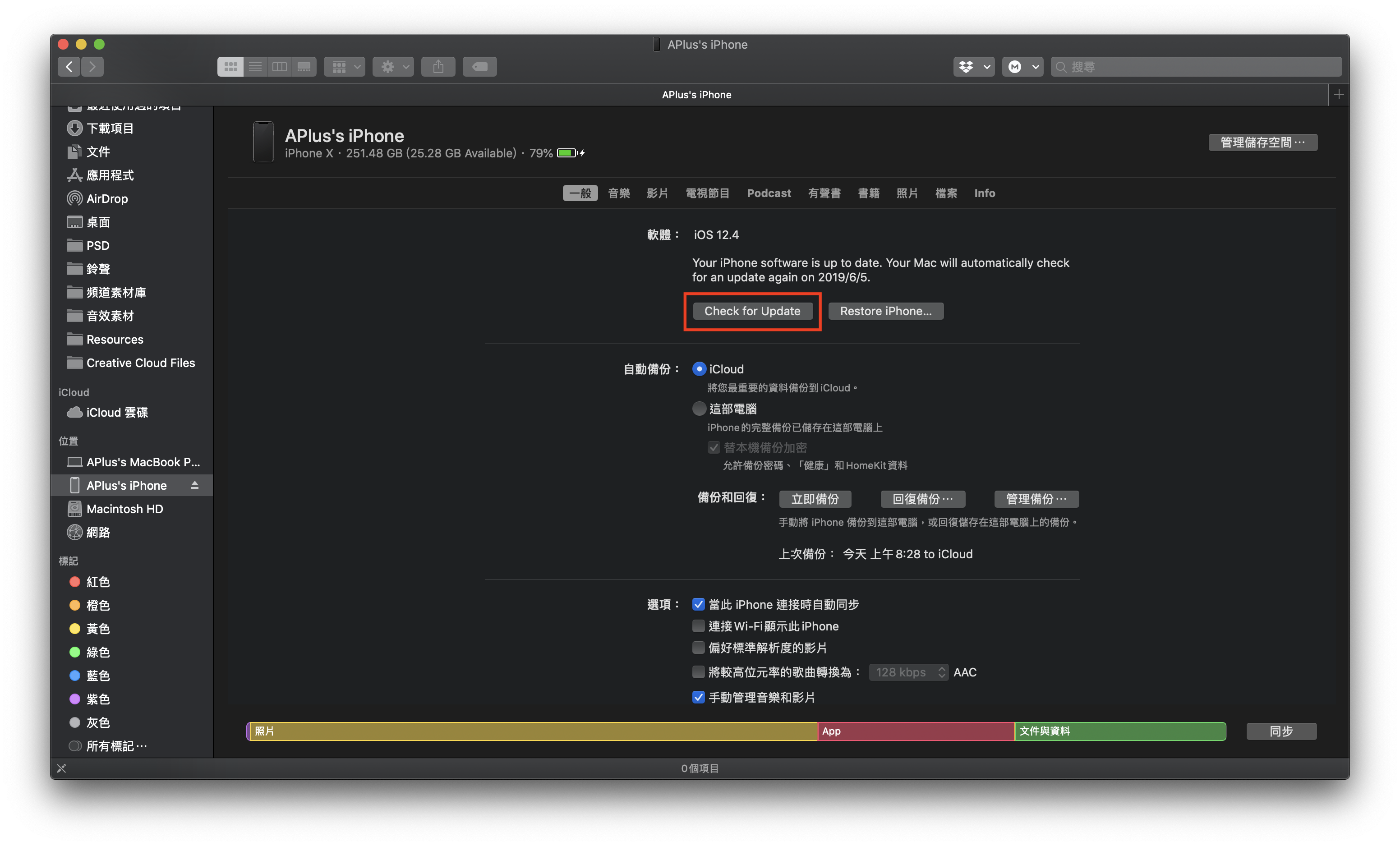The height and width of the screenshot is (846, 1400).
Task: Eject APlus's iPhone from sidebar
Action: tap(195, 485)
